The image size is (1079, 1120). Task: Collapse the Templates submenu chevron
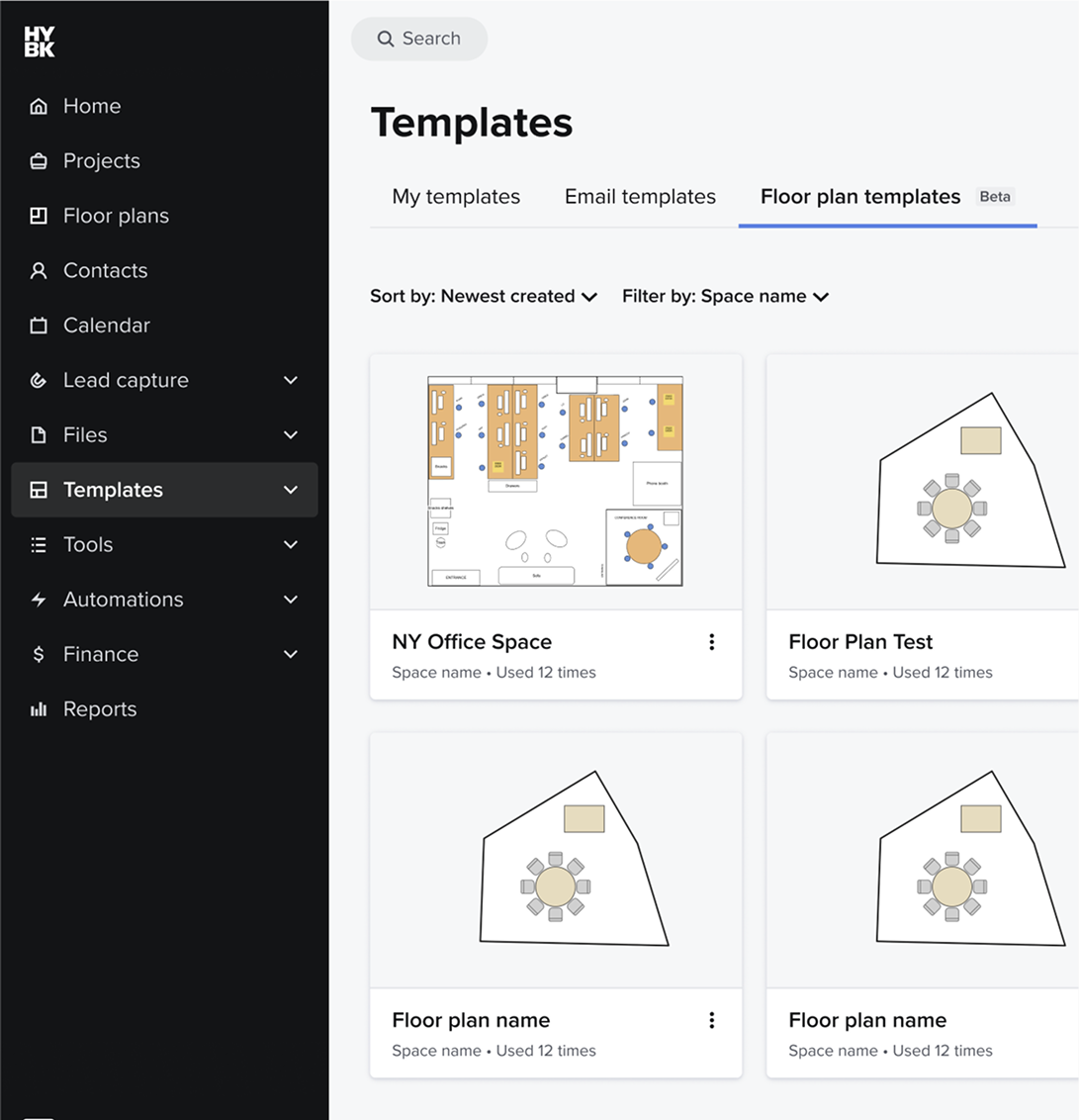[291, 490]
